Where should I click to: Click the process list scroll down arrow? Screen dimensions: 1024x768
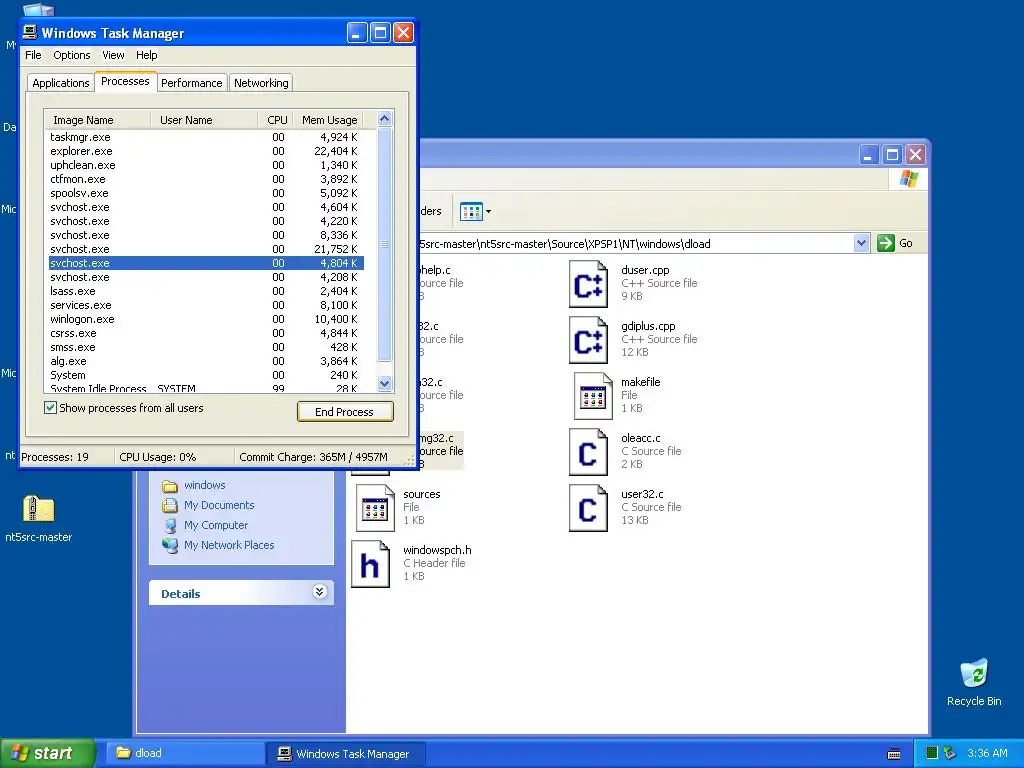(385, 384)
